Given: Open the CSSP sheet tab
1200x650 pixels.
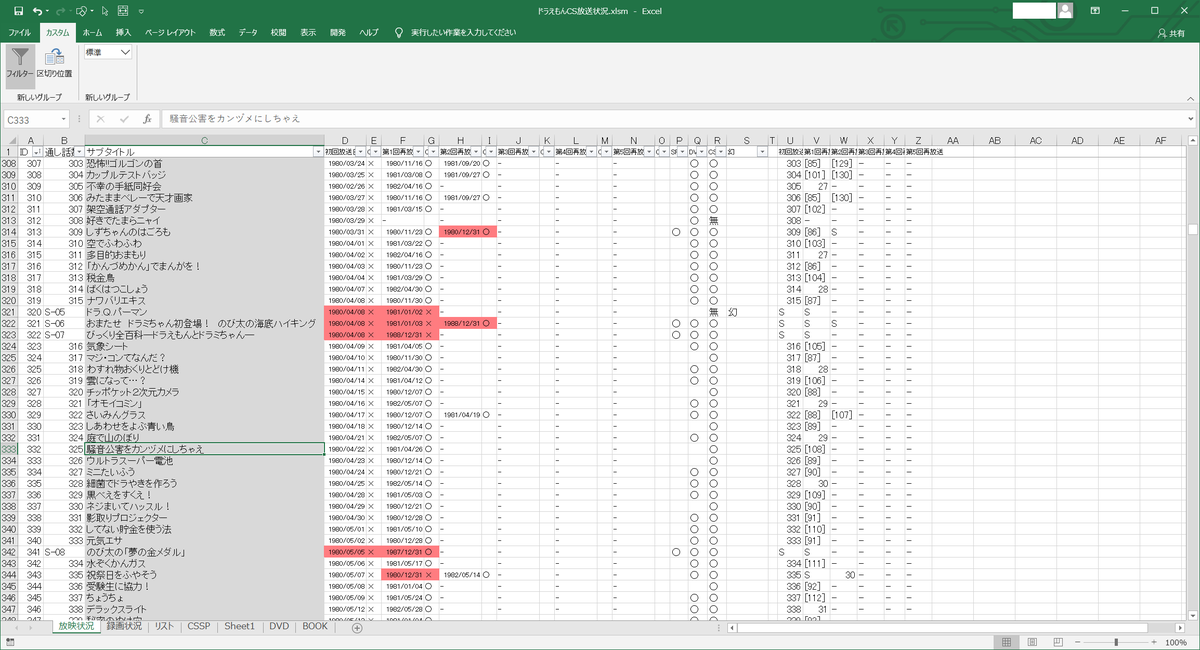Looking at the screenshot, I should [199, 626].
